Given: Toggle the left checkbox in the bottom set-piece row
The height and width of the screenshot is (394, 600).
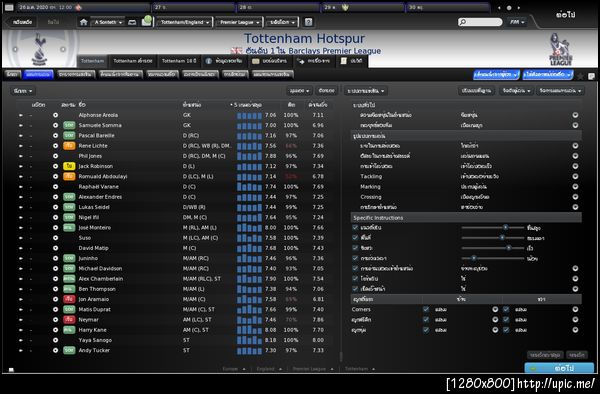Looking at the screenshot, I should click(x=426, y=330).
